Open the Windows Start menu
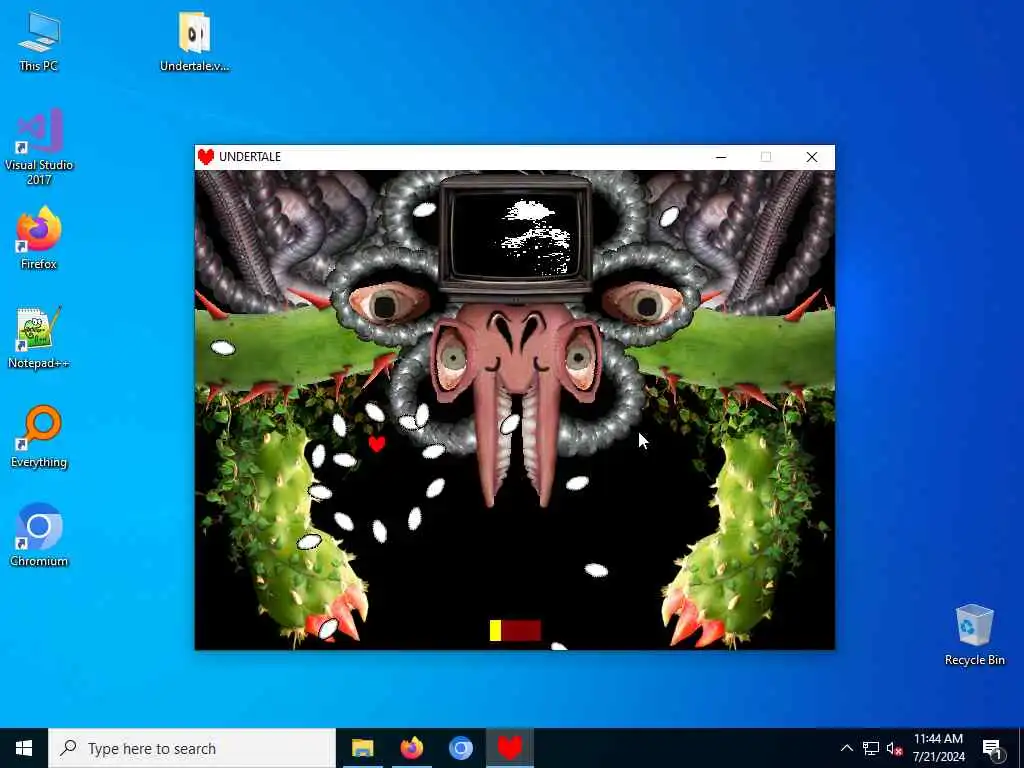Image resolution: width=1024 pixels, height=768 pixels. pos(24,748)
